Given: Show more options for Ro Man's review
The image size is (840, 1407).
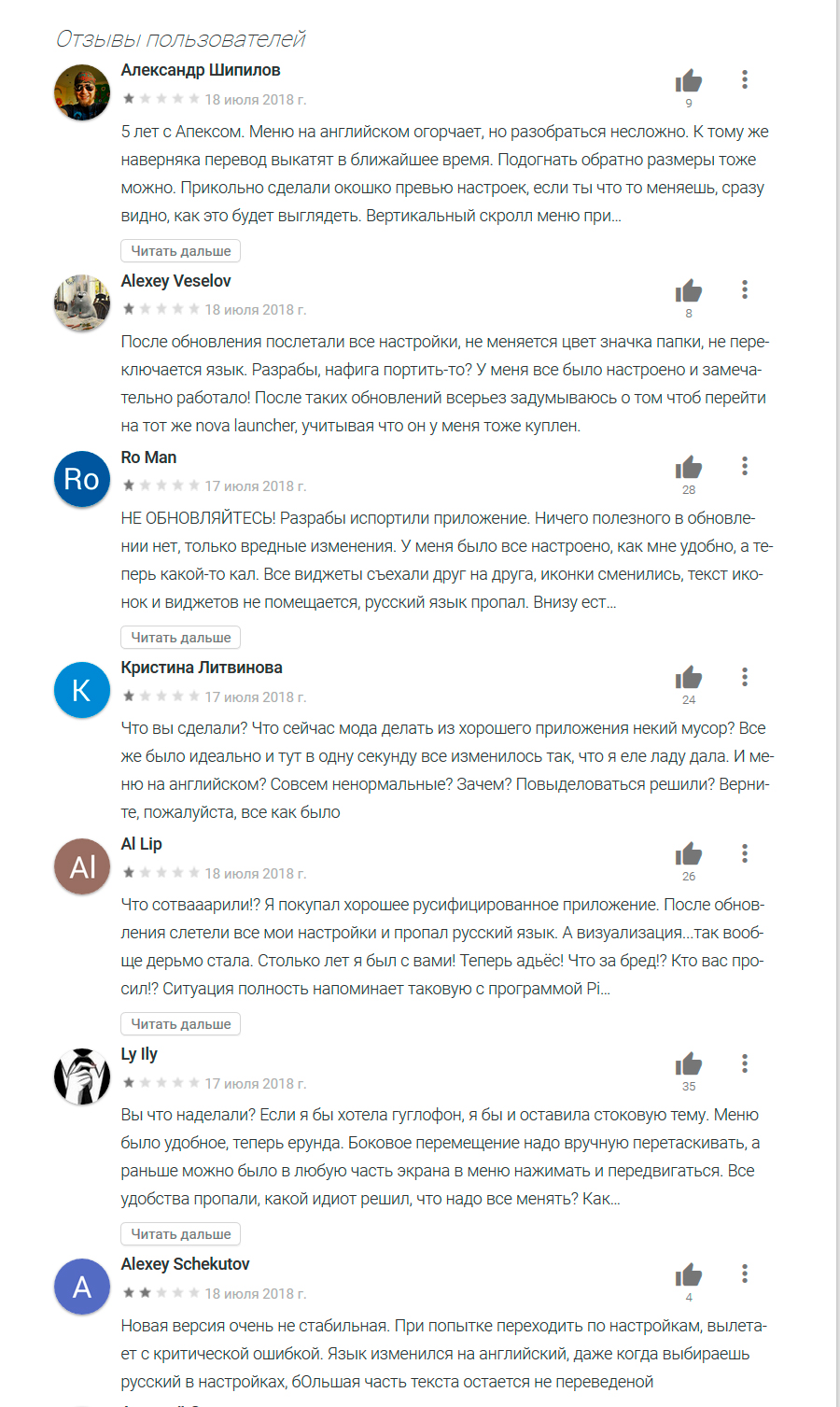Looking at the screenshot, I should click(745, 466).
